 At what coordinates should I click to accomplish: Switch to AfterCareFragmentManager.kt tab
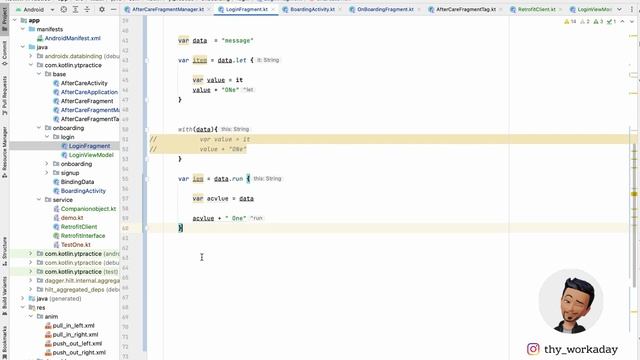pos(167,9)
